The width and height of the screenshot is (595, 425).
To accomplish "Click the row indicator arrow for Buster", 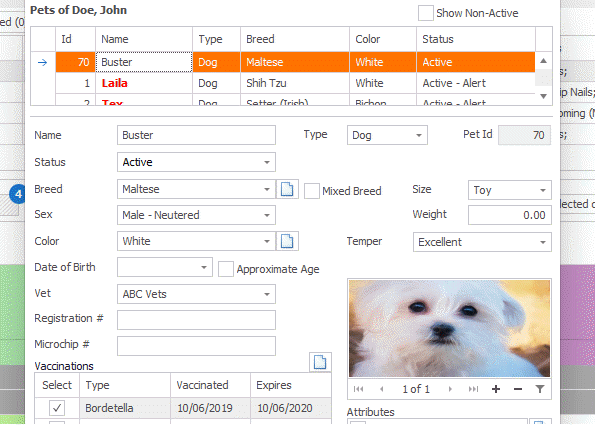I will [x=42, y=62].
